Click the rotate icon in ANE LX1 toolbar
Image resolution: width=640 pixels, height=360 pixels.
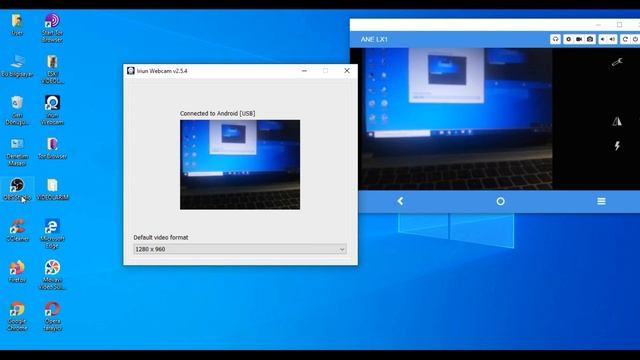click(x=625, y=39)
